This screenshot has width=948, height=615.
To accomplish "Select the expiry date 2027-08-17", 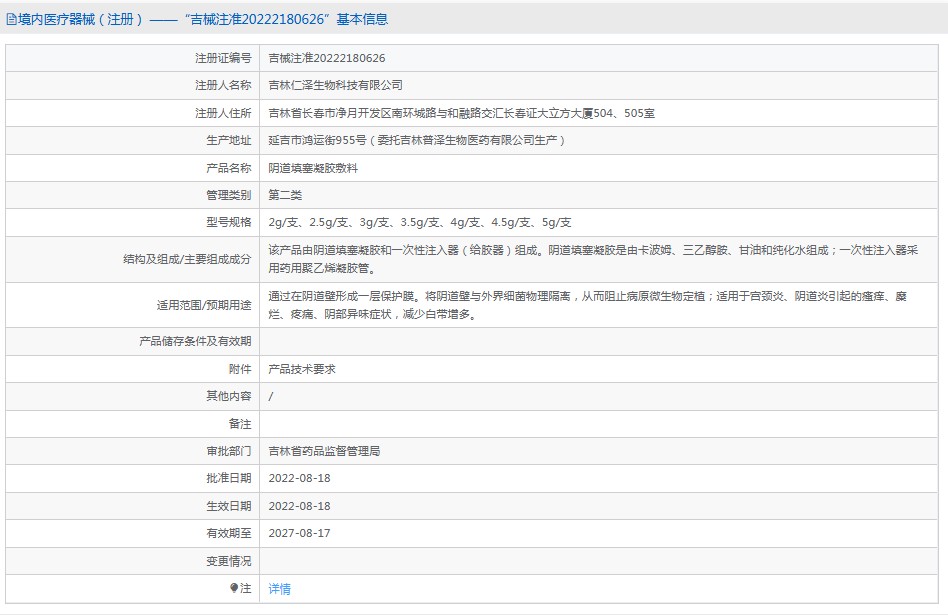I will pyautogui.click(x=299, y=534).
